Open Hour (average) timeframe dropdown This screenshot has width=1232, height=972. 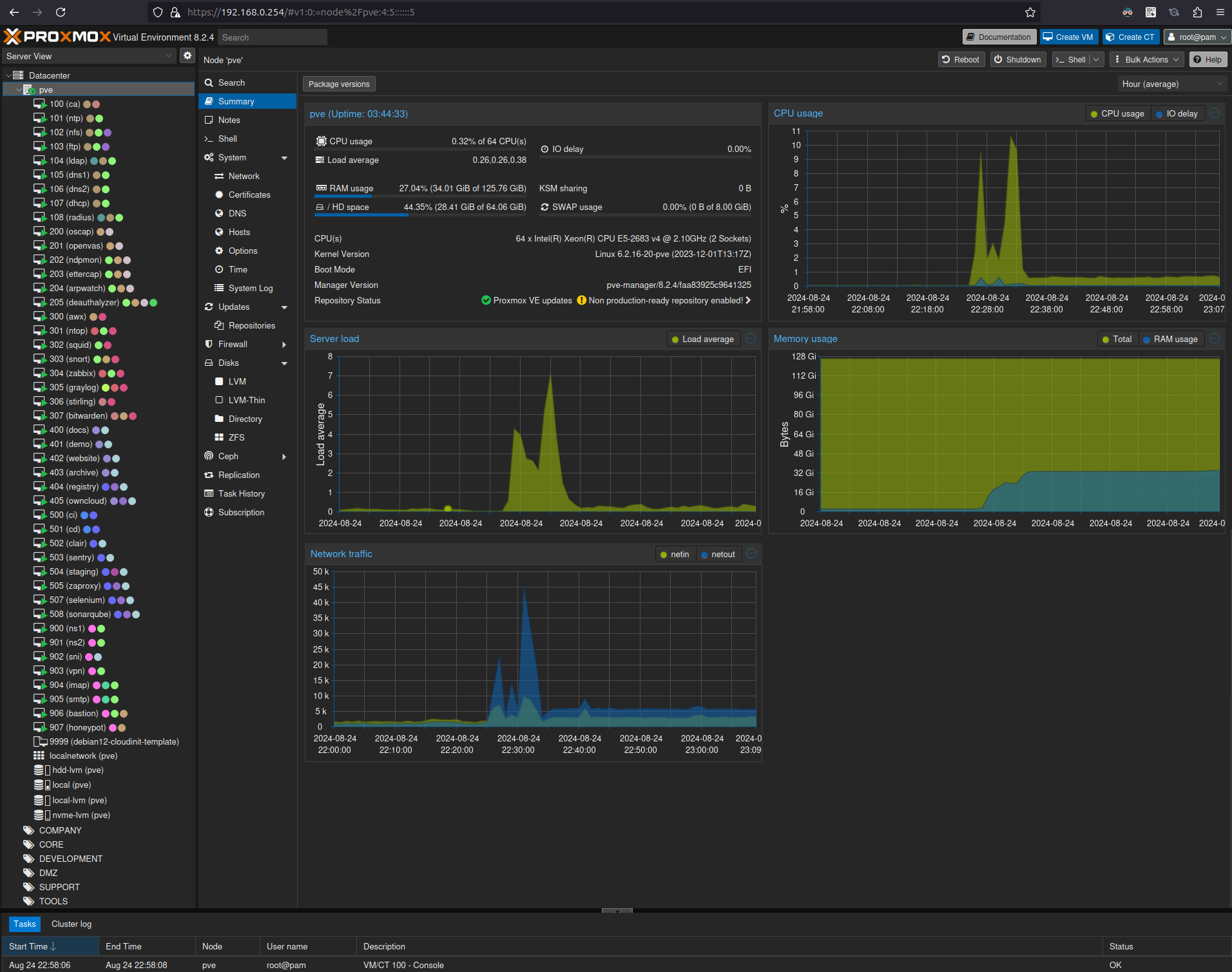click(x=1171, y=84)
